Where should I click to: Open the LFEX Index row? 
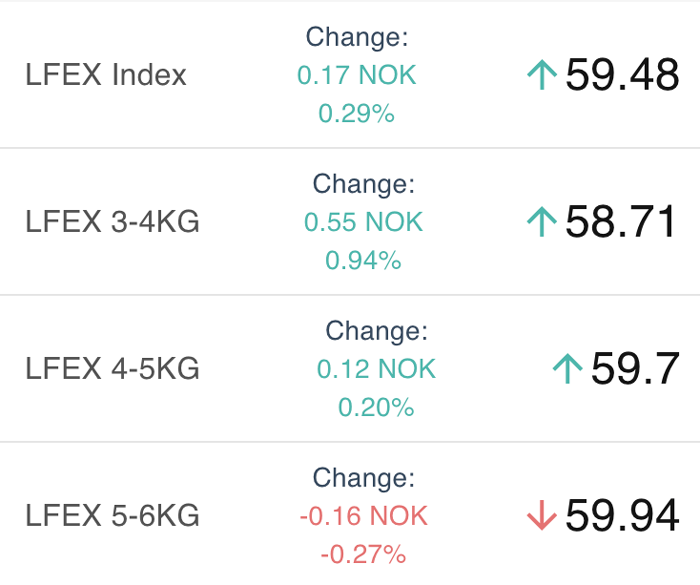click(350, 75)
